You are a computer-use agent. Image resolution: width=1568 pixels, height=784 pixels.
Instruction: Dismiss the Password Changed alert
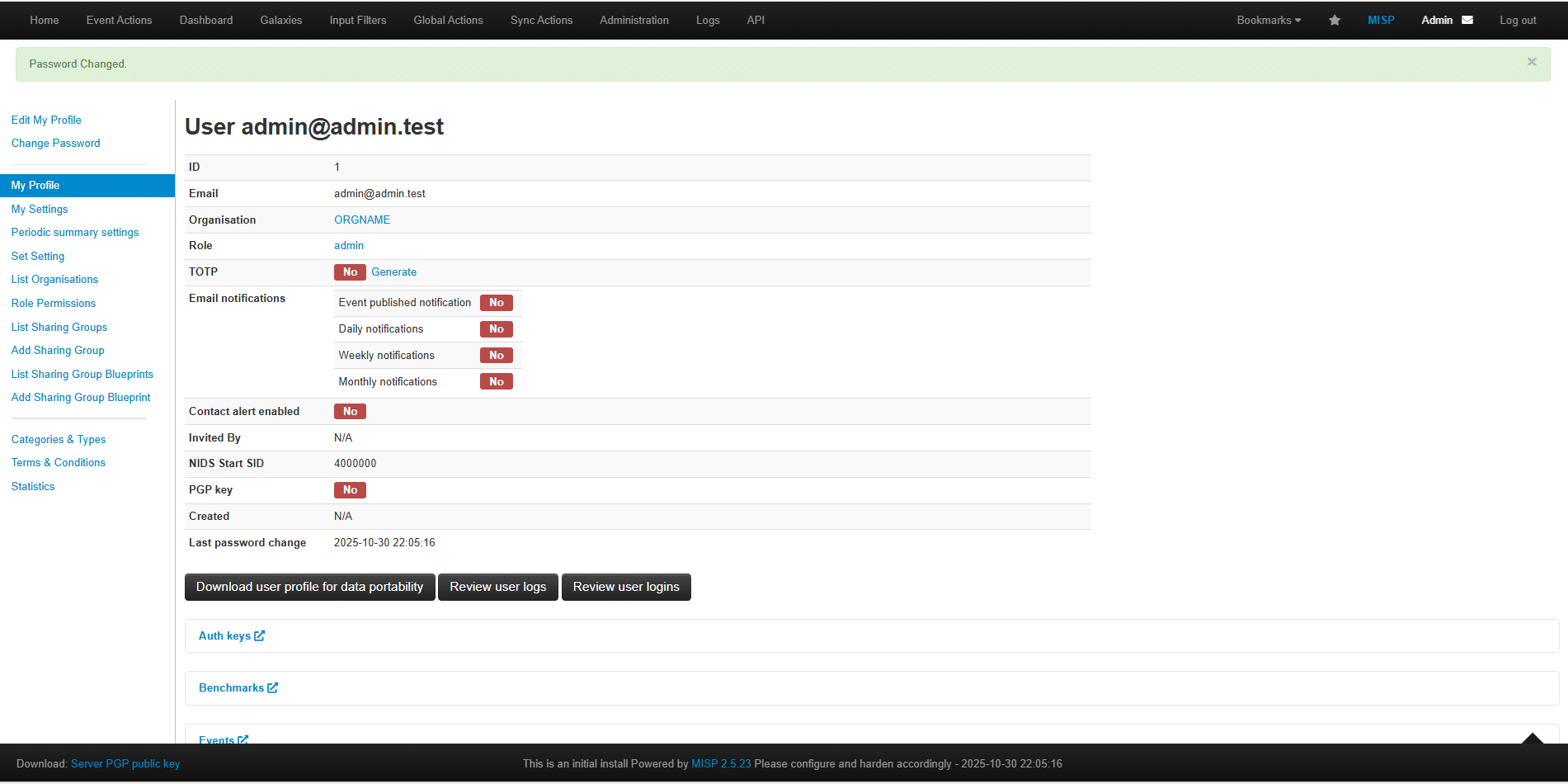click(x=1531, y=62)
